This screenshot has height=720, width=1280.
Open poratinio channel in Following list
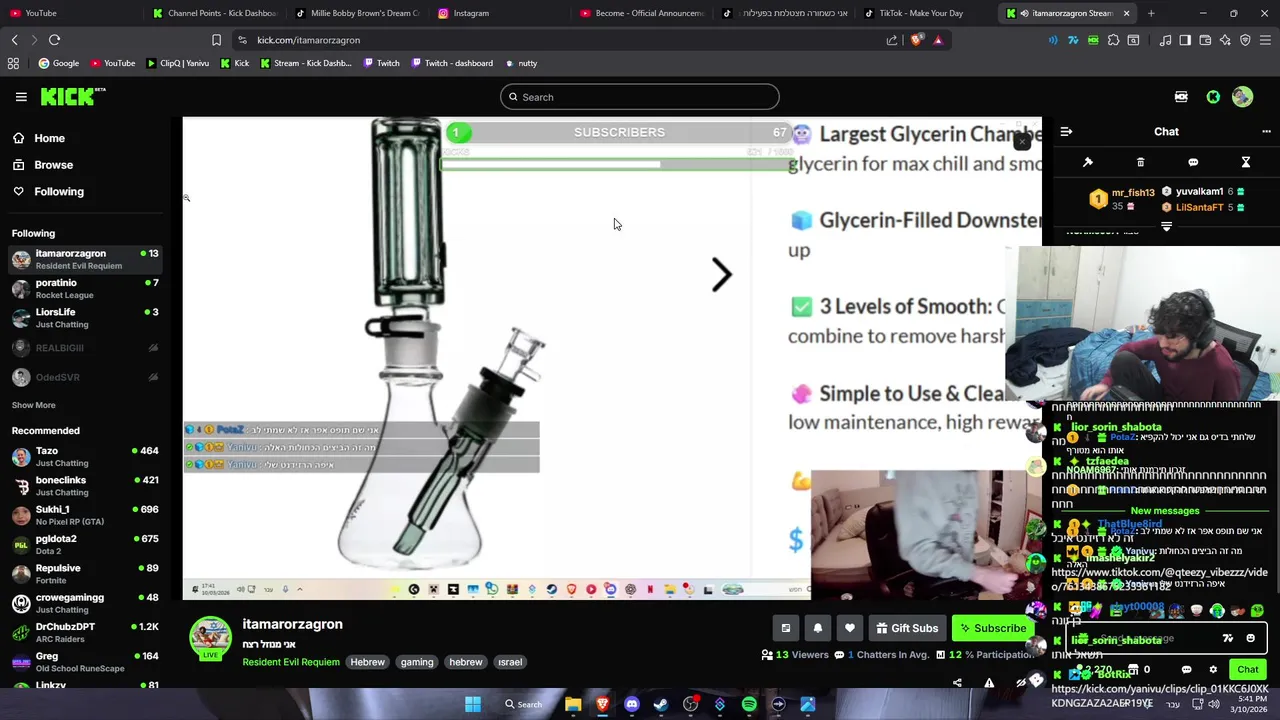[x=85, y=288]
